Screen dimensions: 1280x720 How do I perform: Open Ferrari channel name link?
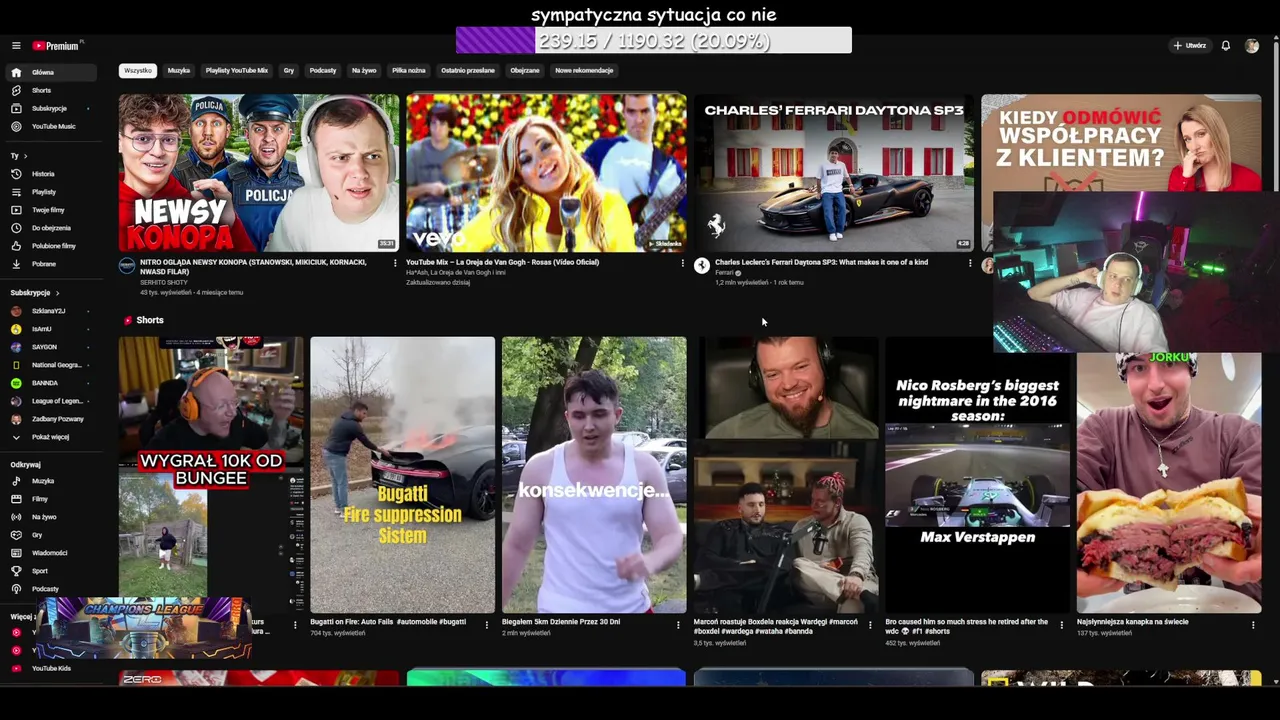(x=725, y=273)
